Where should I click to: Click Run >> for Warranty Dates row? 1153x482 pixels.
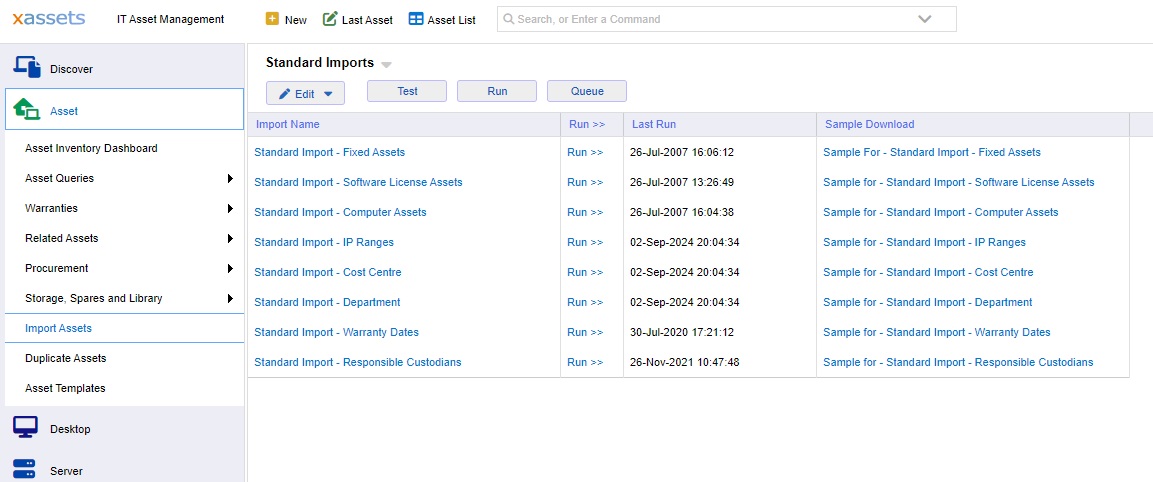point(585,332)
